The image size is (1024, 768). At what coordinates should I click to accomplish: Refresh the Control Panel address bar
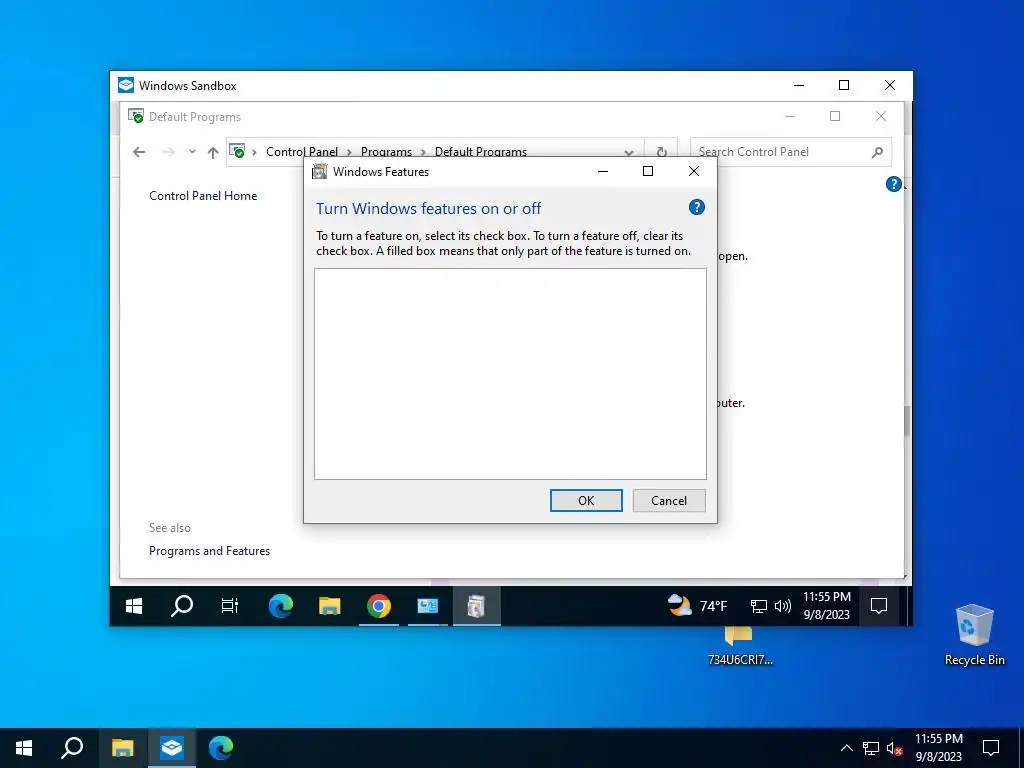click(x=661, y=152)
